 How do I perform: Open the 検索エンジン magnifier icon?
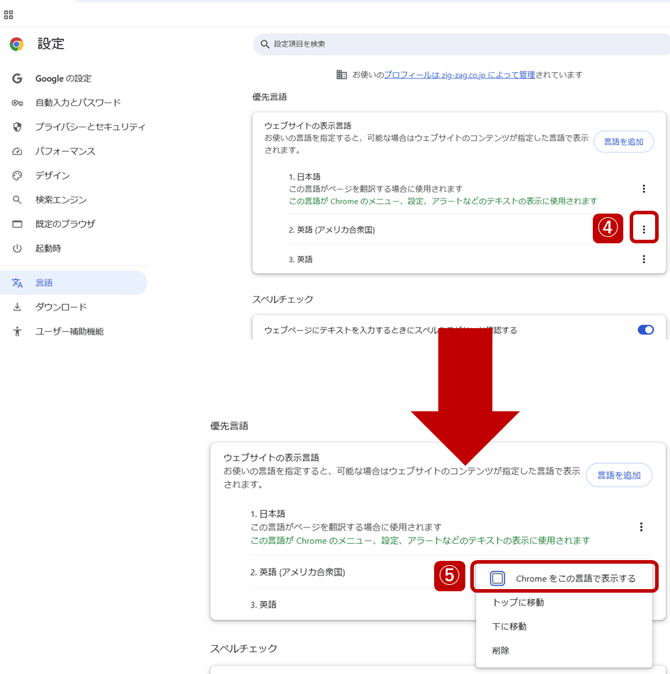(x=17, y=199)
